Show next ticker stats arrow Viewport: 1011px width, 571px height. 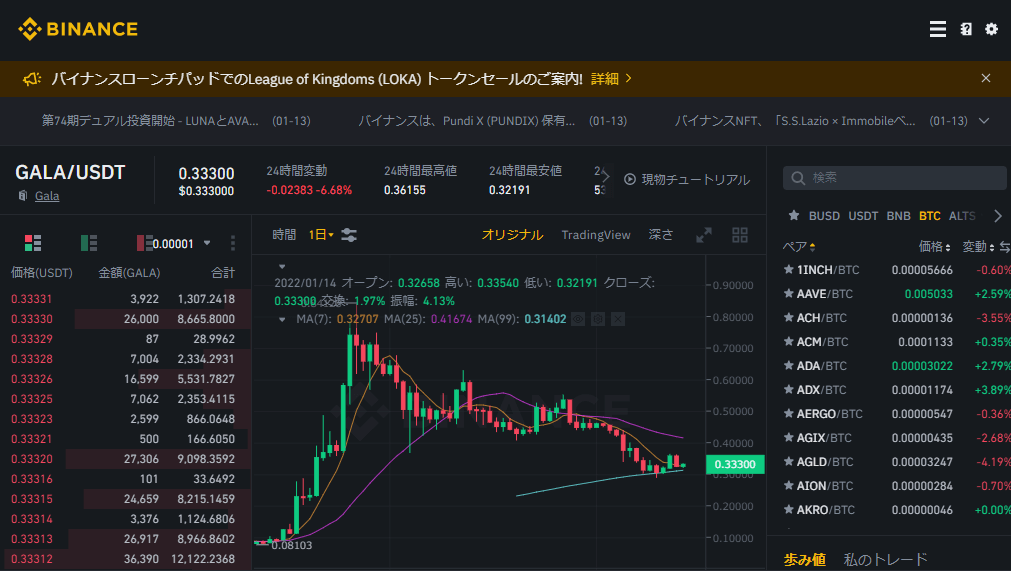coord(605,177)
